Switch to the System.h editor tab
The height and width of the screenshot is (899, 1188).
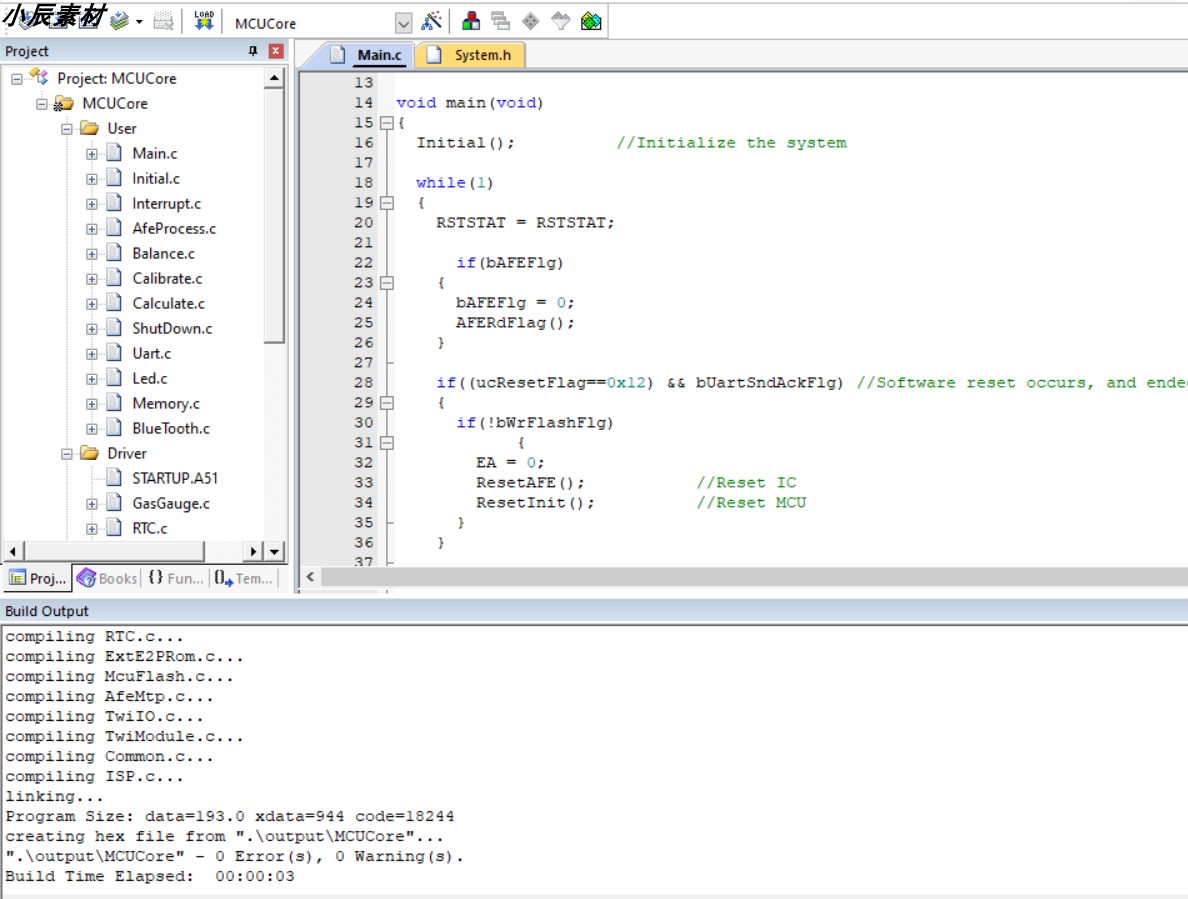tap(481, 56)
